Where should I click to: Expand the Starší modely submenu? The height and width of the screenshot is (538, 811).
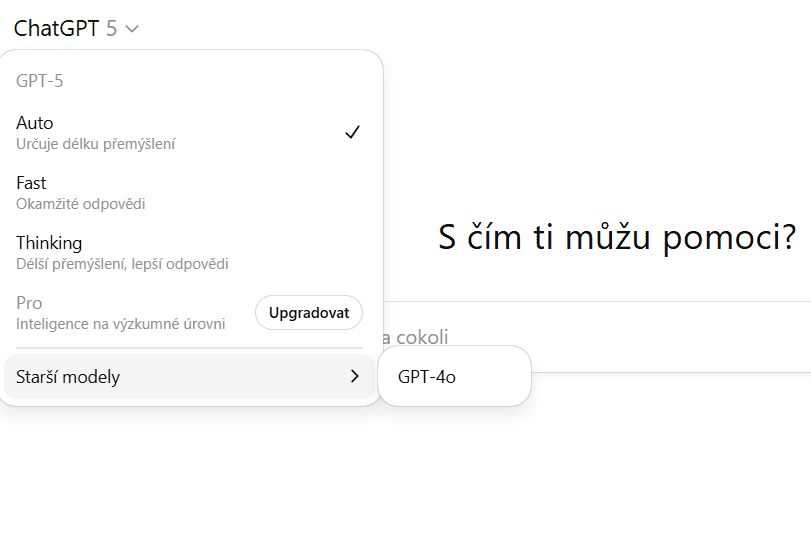point(68,377)
